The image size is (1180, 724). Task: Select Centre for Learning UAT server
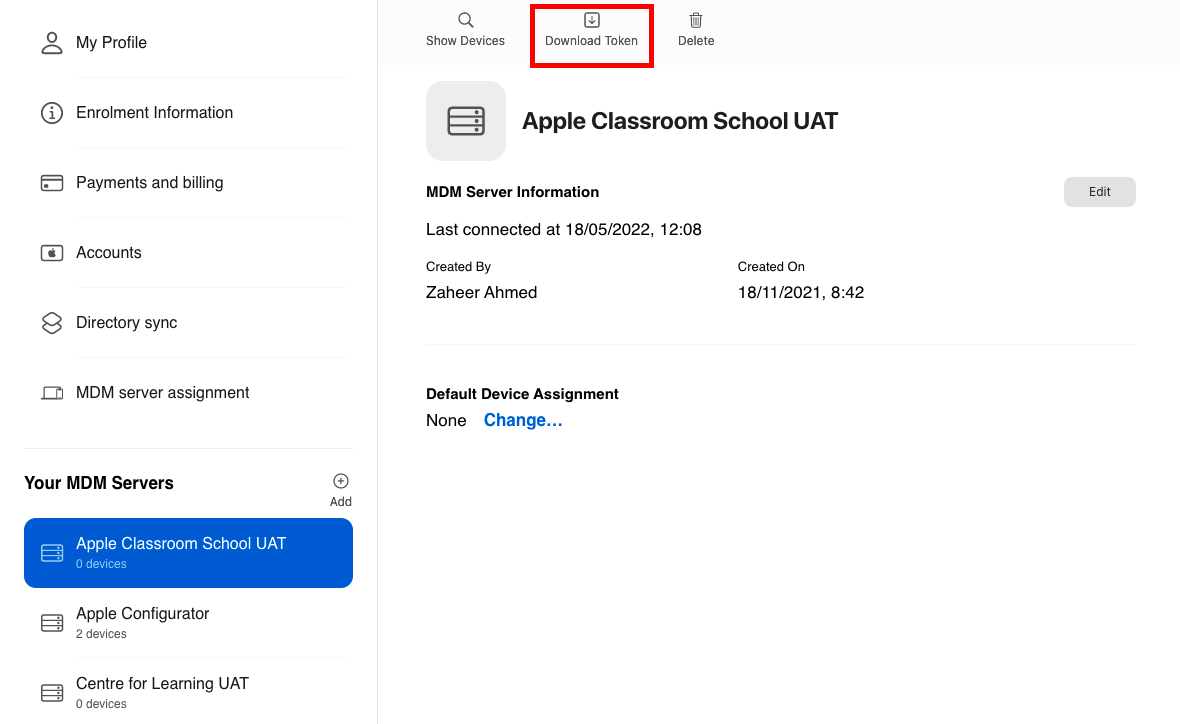point(188,693)
